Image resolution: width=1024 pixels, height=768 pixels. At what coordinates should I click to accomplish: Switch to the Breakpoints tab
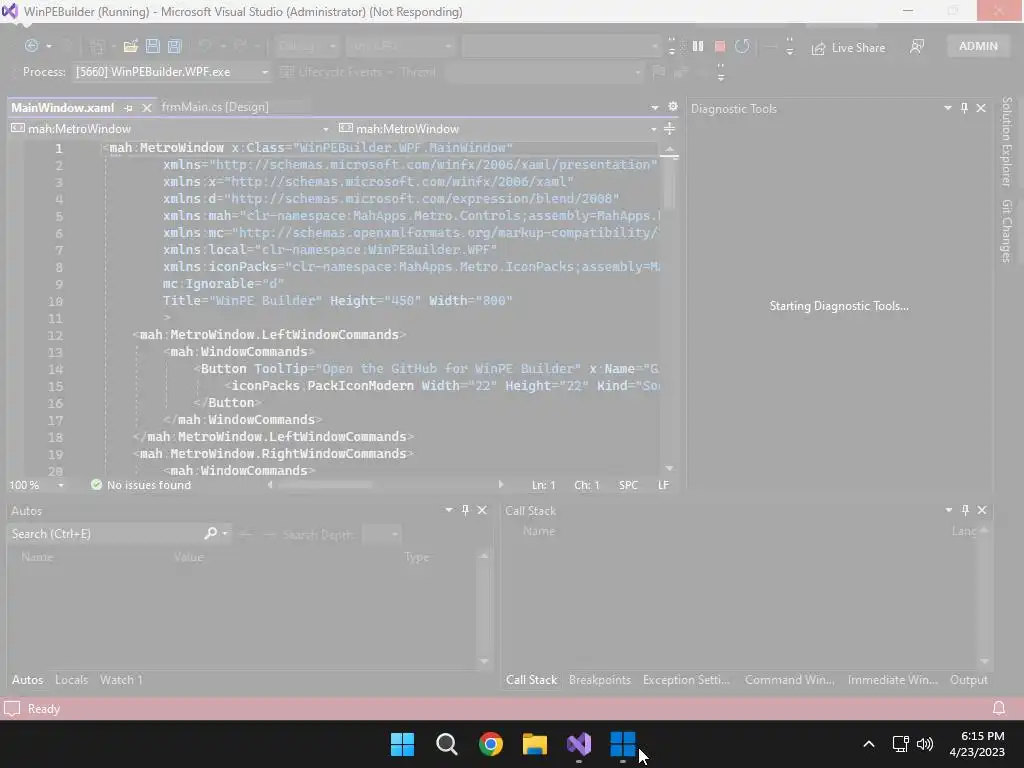(600, 680)
